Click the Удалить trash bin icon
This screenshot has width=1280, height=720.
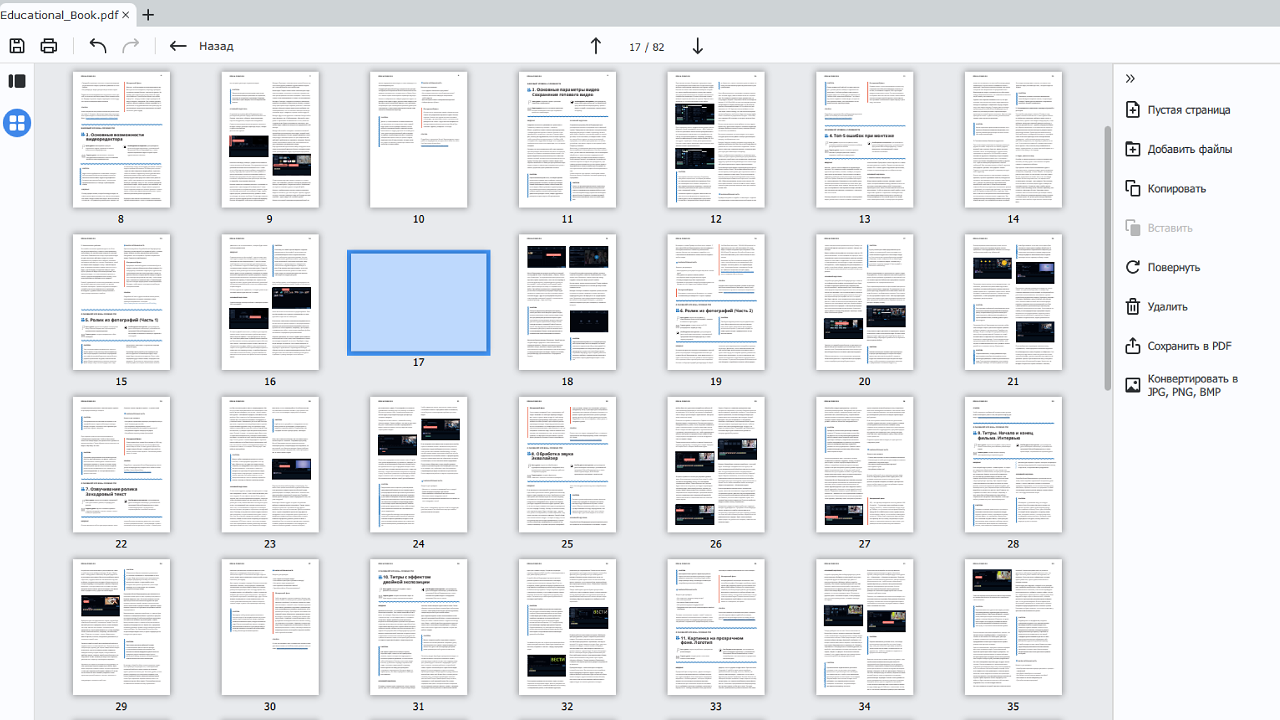tap(1133, 307)
